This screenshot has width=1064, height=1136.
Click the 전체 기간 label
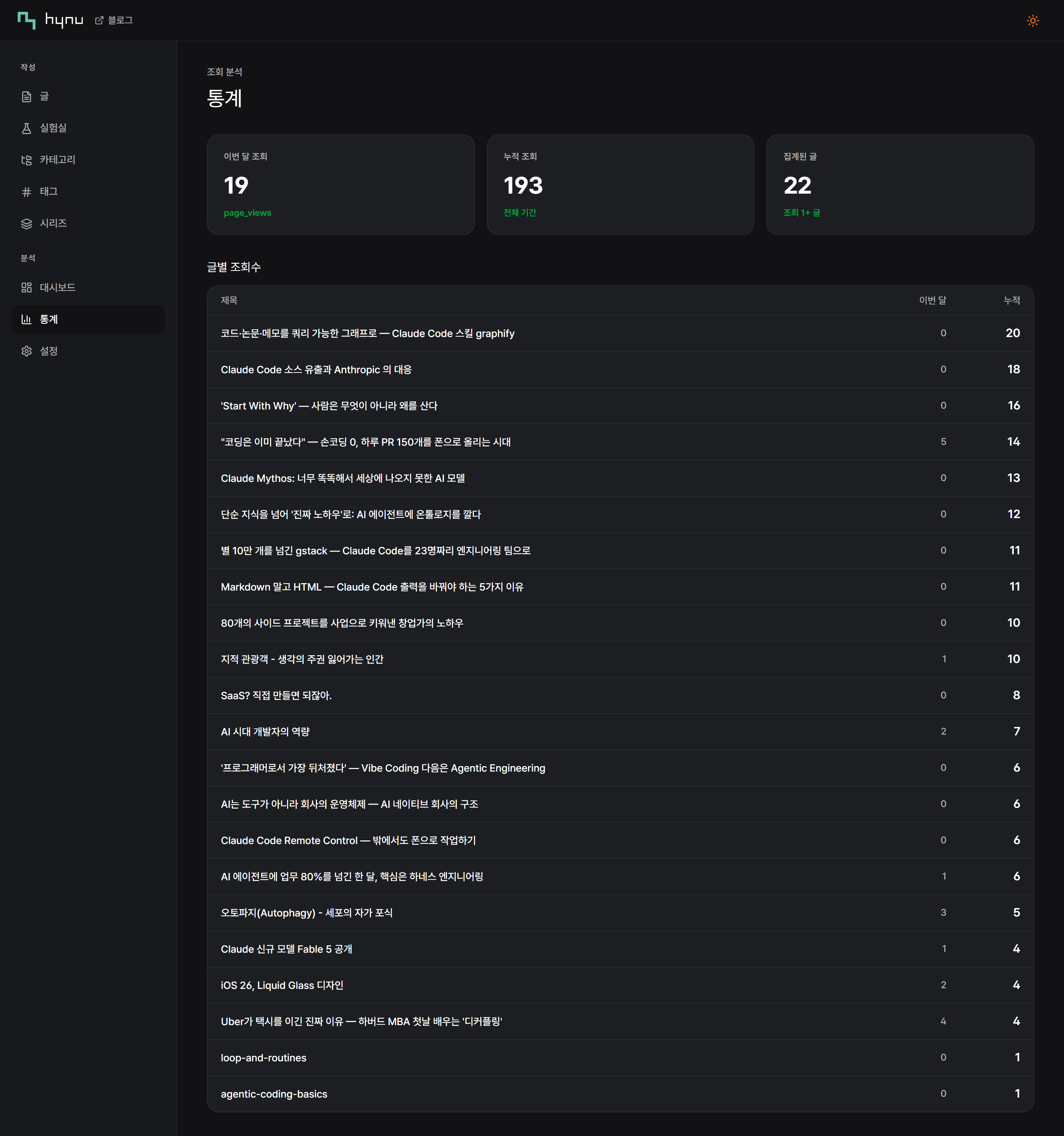[x=520, y=212]
